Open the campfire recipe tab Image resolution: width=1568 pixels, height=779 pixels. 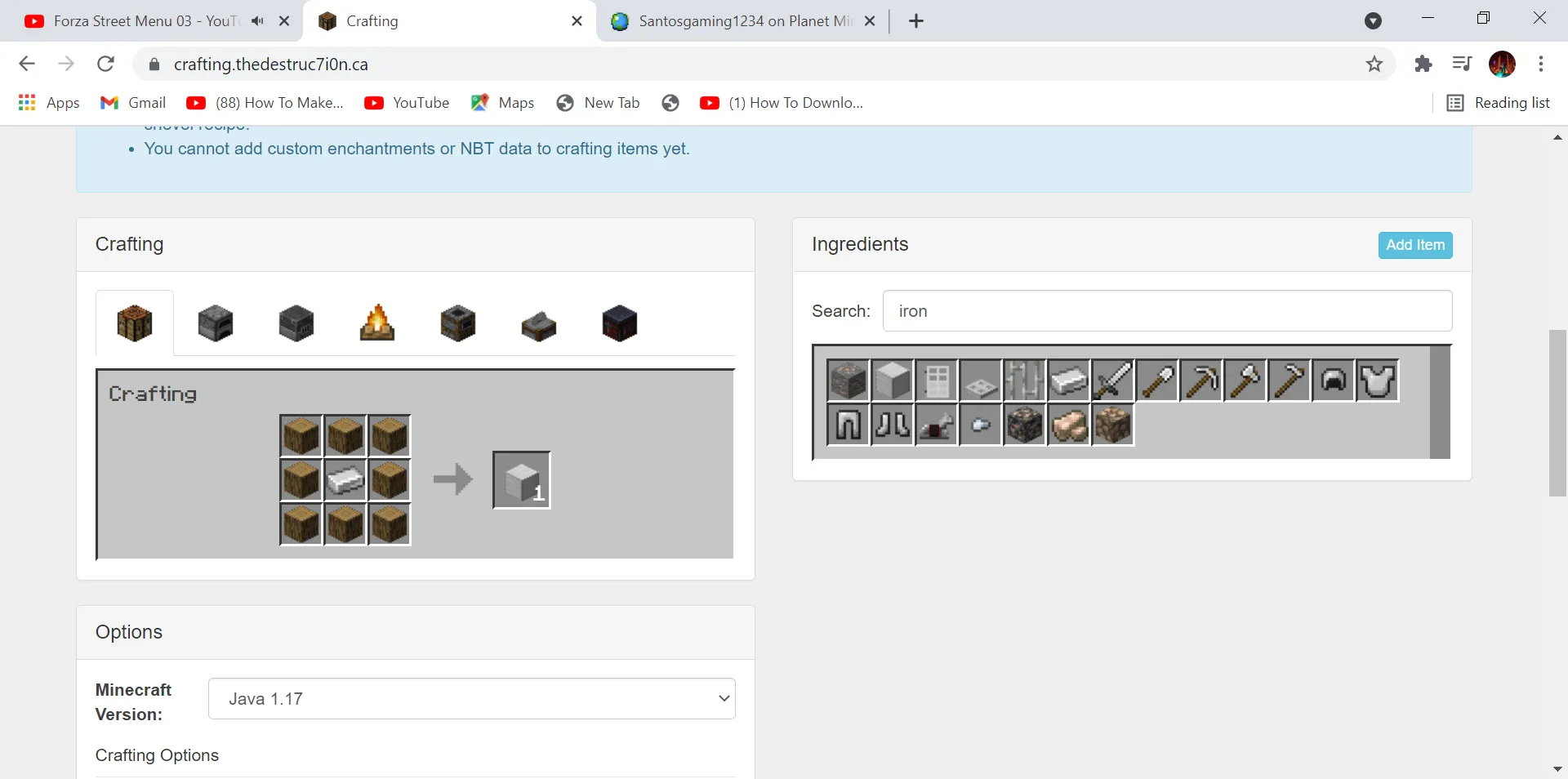(x=376, y=323)
